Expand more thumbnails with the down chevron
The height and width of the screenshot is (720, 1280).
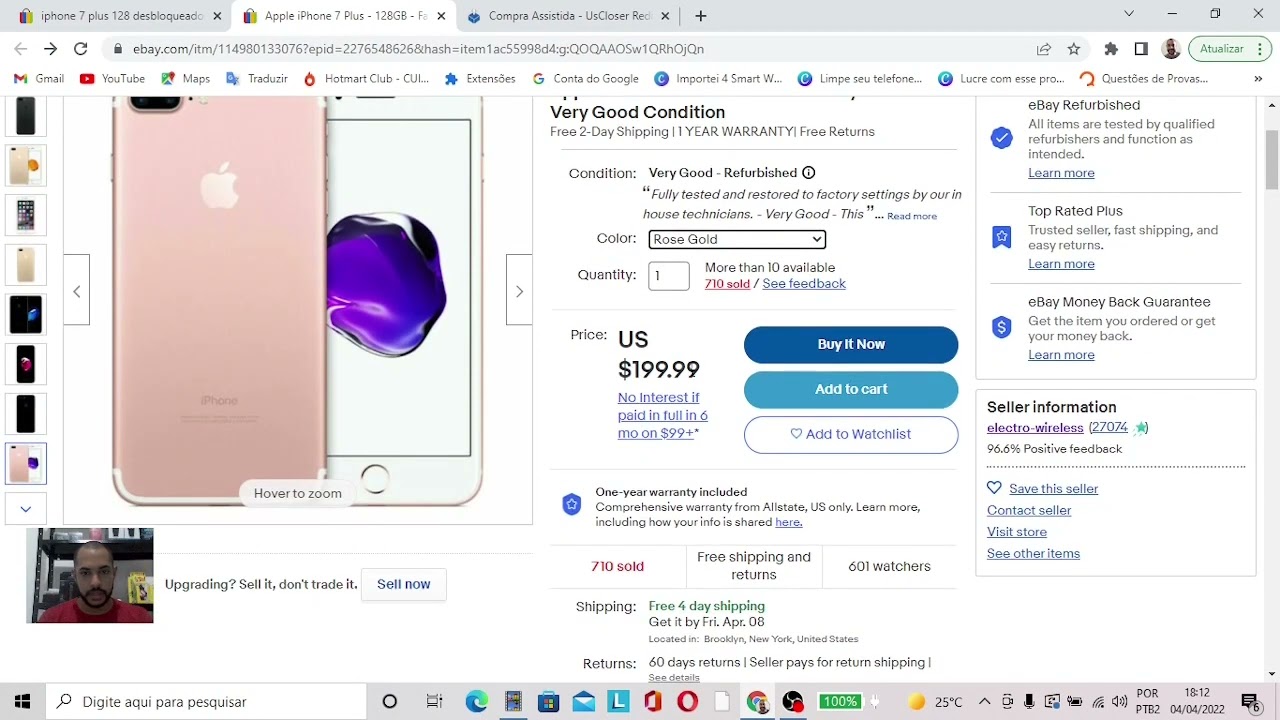26,509
